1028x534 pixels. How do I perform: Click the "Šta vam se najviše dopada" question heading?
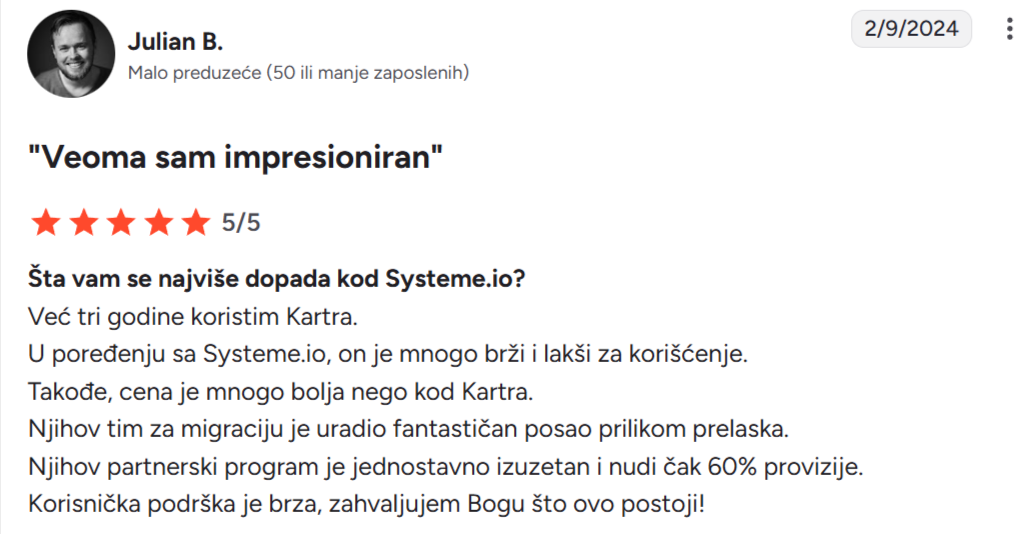279,279
